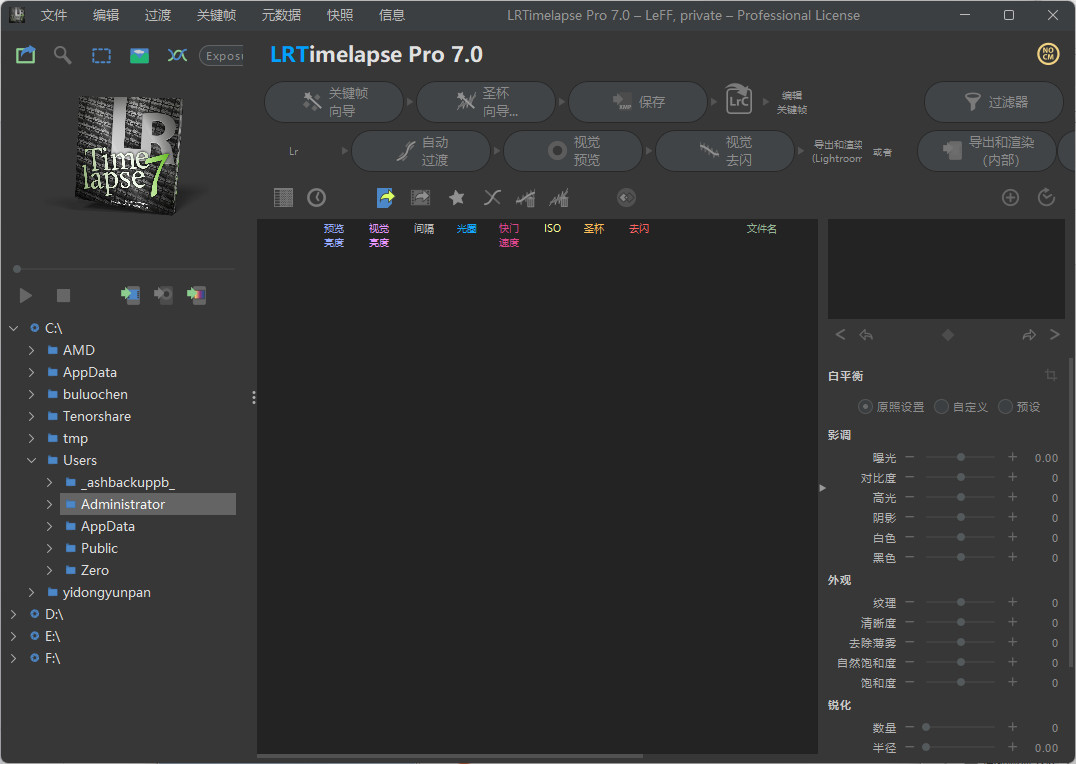
Task: Start preview playback with play button
Action: click(x=25, y=295)
